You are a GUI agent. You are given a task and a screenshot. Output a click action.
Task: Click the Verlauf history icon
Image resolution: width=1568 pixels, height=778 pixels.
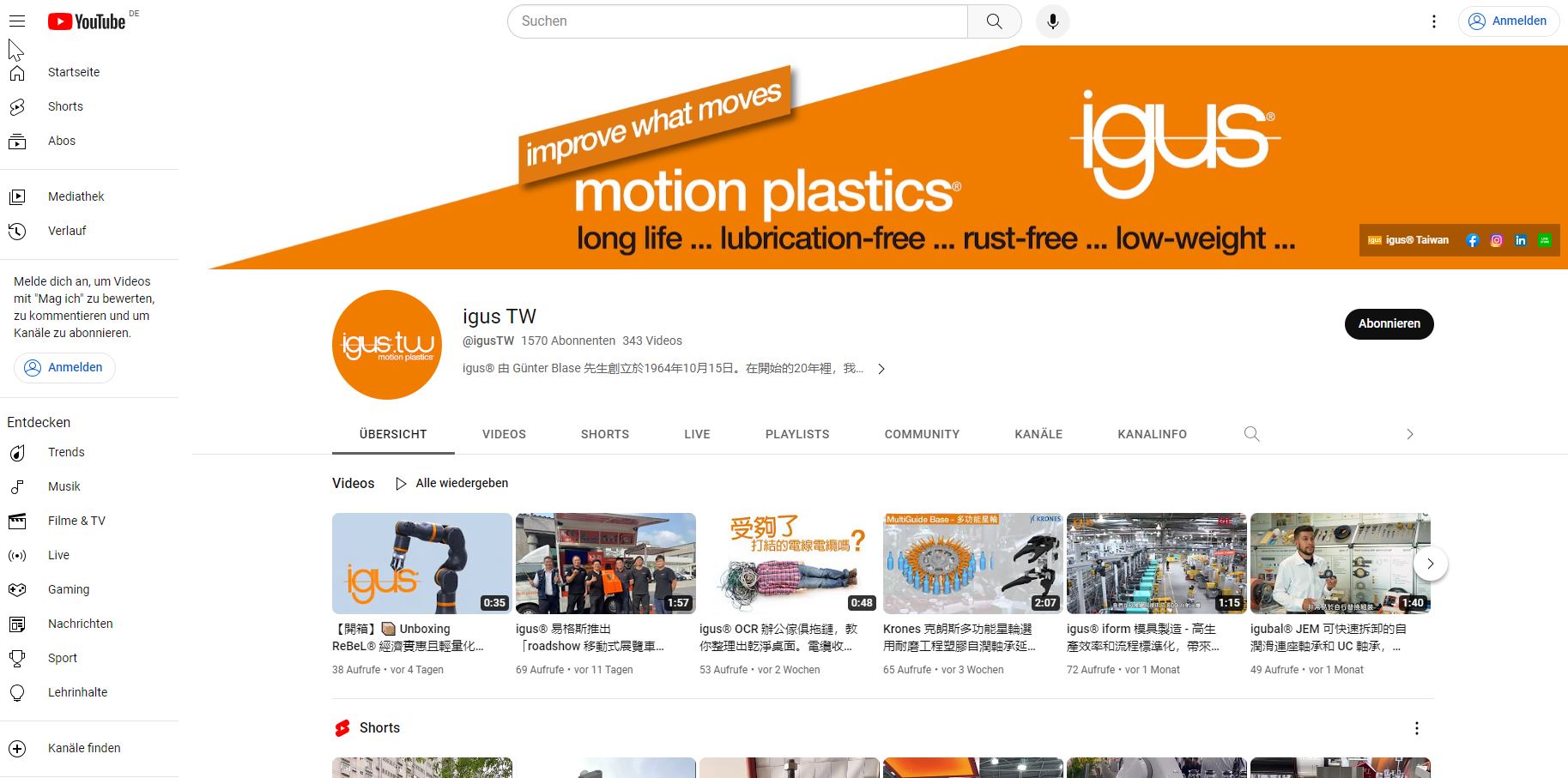click(18, 230)
